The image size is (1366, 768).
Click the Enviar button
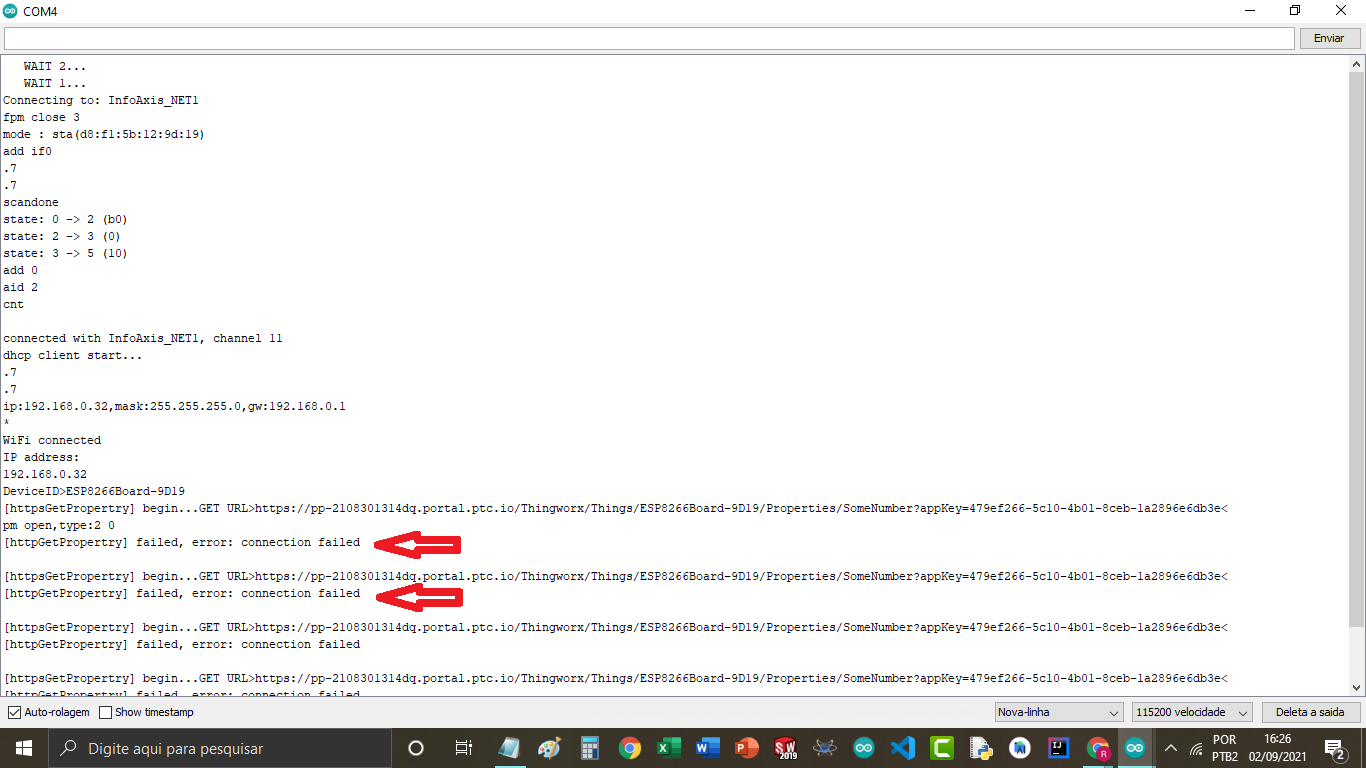(x=1329, y=37)
